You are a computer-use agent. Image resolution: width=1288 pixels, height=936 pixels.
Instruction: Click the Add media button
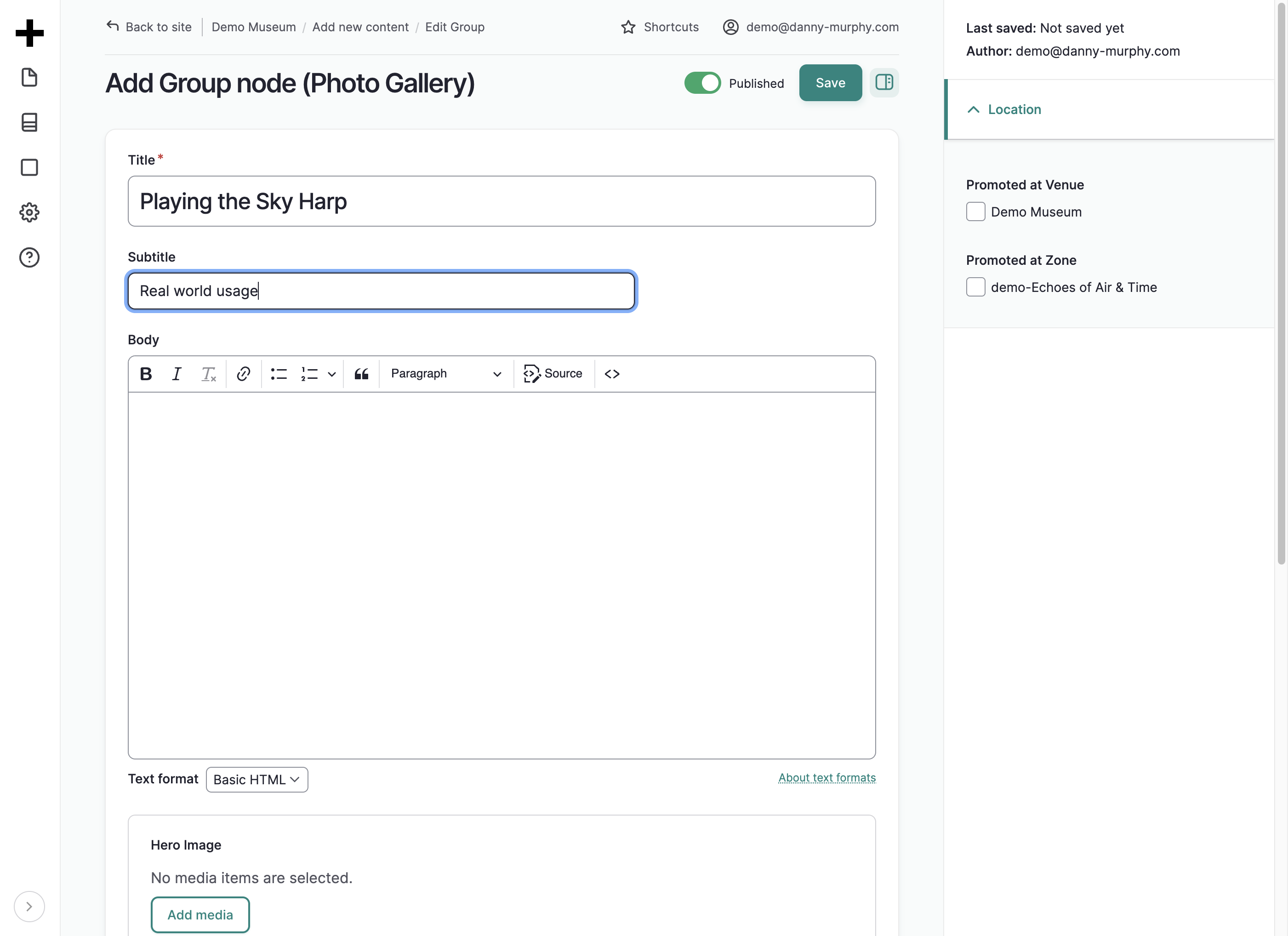[200, 914]
